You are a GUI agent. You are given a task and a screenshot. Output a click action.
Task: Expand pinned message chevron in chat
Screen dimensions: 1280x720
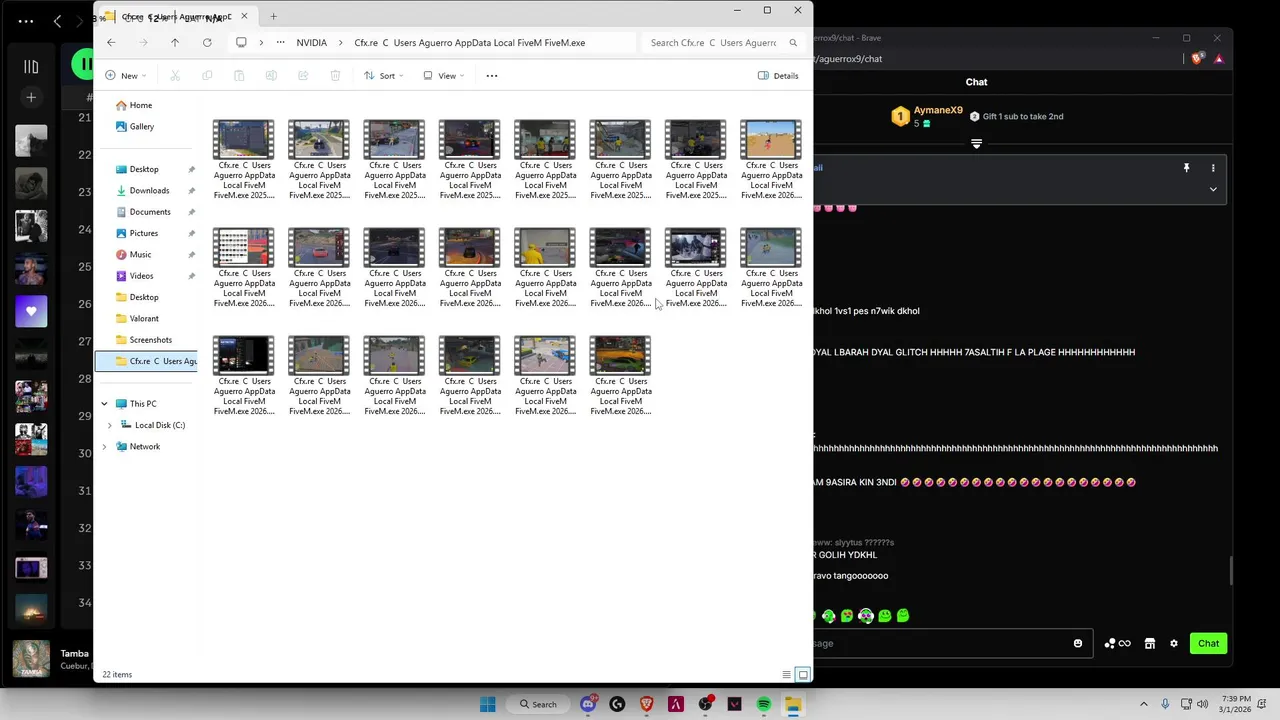pyautogui.click(x=1213, y=189)
